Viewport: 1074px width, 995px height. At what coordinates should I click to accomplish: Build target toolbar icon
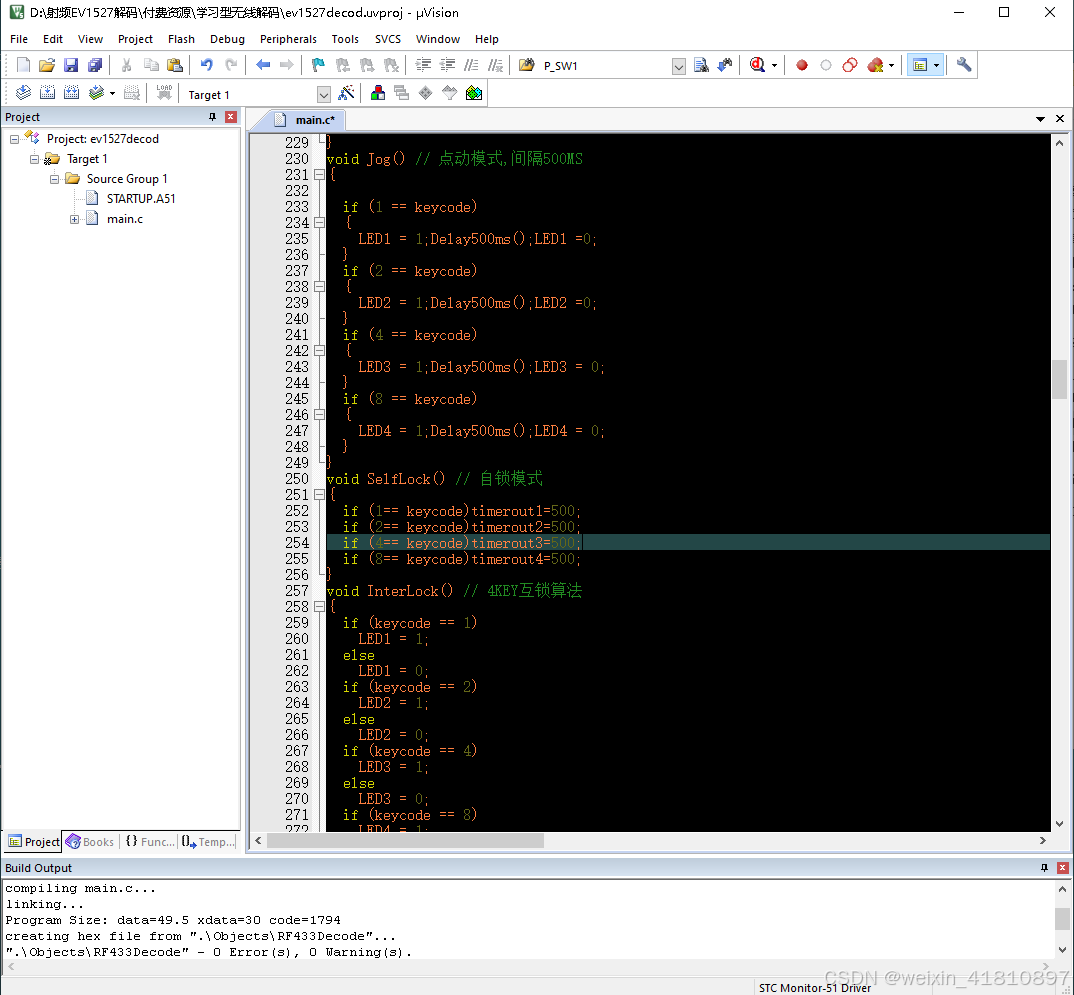[47, 93]
